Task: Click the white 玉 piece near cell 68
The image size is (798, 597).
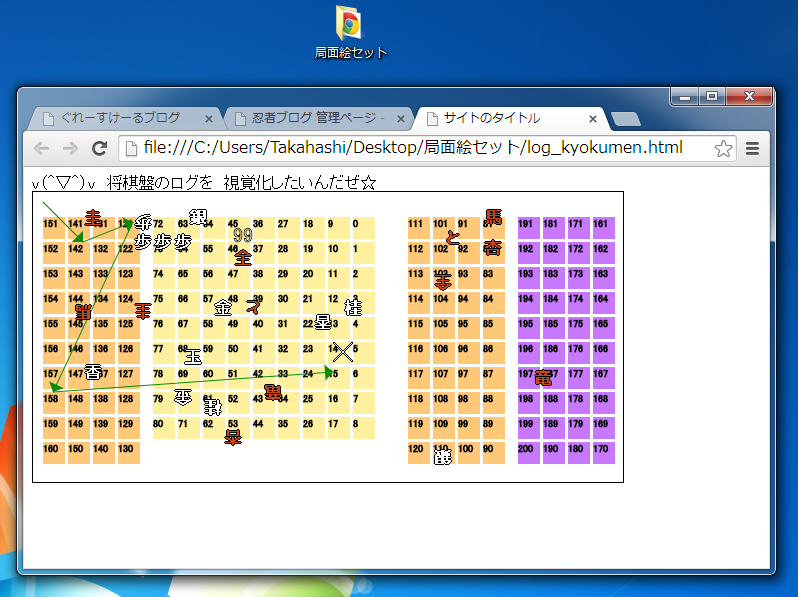Action: click(193, 357)
